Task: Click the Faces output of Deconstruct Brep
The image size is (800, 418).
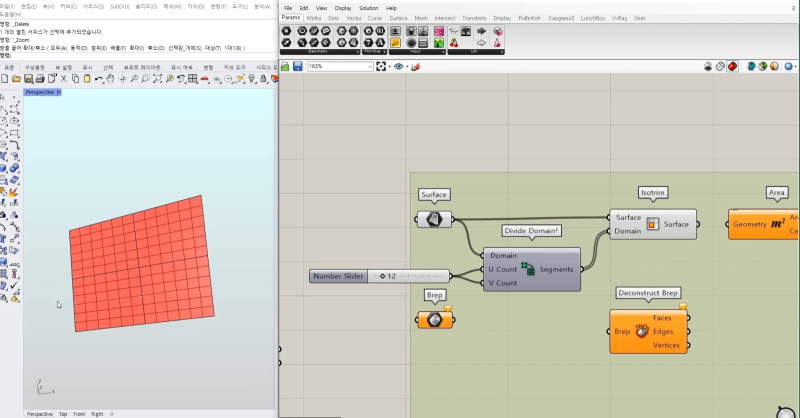Action: click(662, 318)
